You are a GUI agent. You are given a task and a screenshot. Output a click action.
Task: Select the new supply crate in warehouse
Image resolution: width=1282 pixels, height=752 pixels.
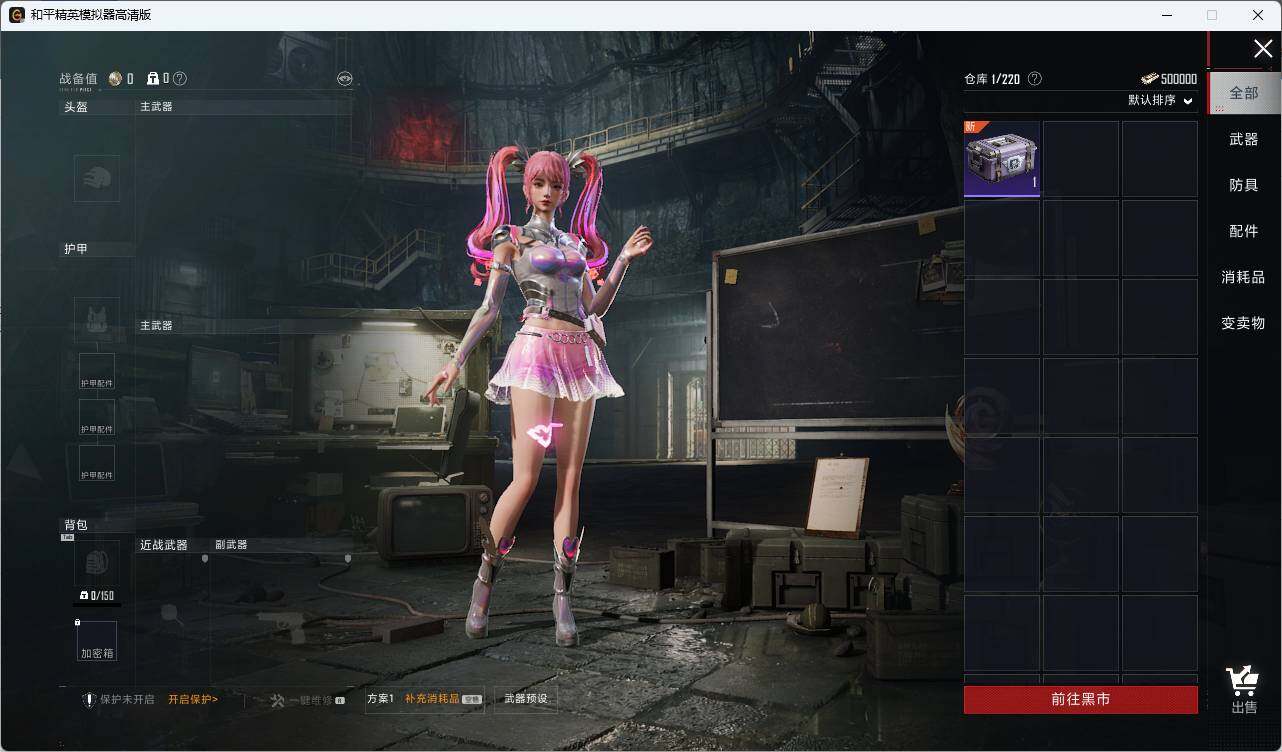pyautogui.click(x=1002, y=159)
